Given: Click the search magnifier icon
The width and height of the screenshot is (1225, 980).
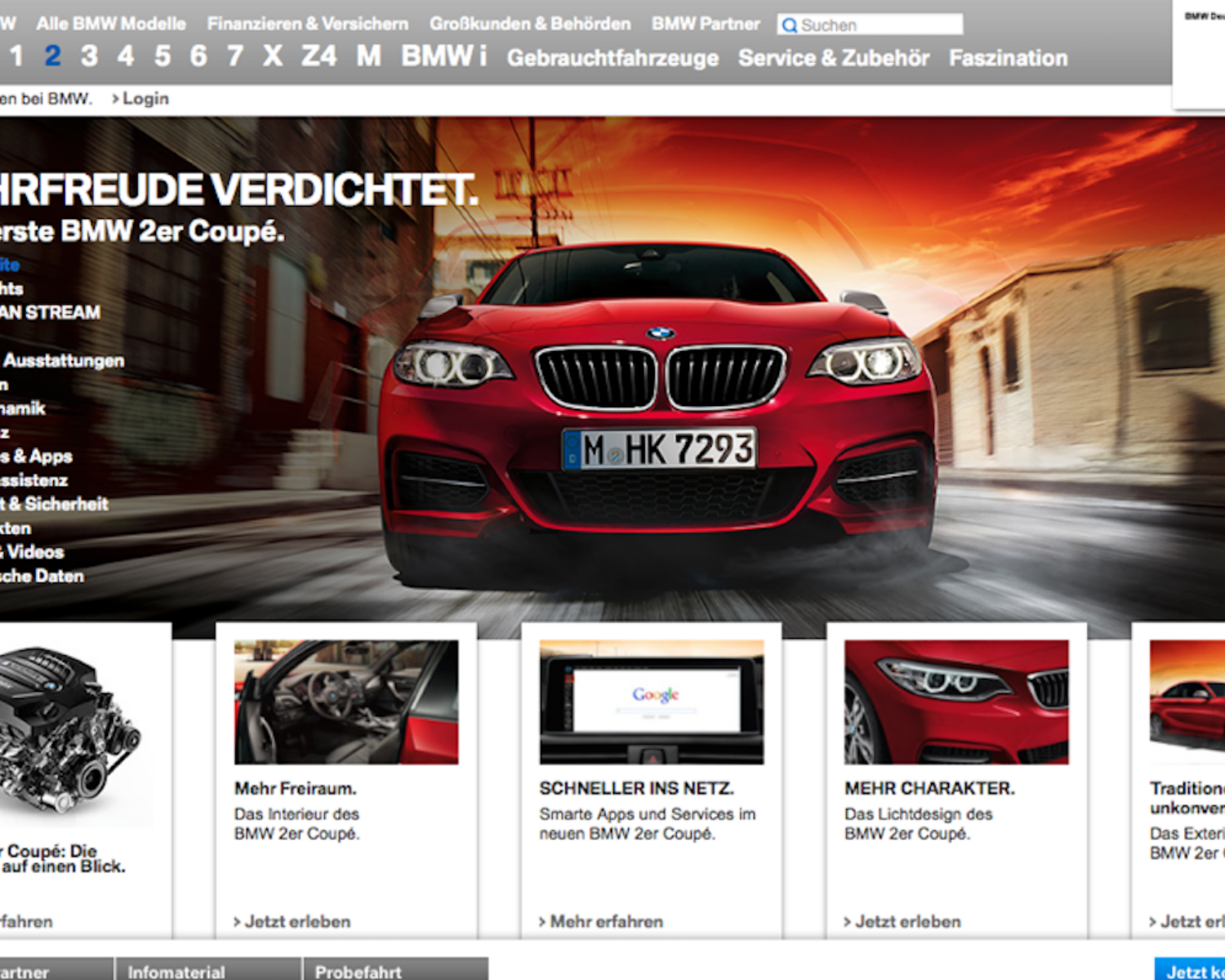Looking at the screenshot, I should [789, 25].
